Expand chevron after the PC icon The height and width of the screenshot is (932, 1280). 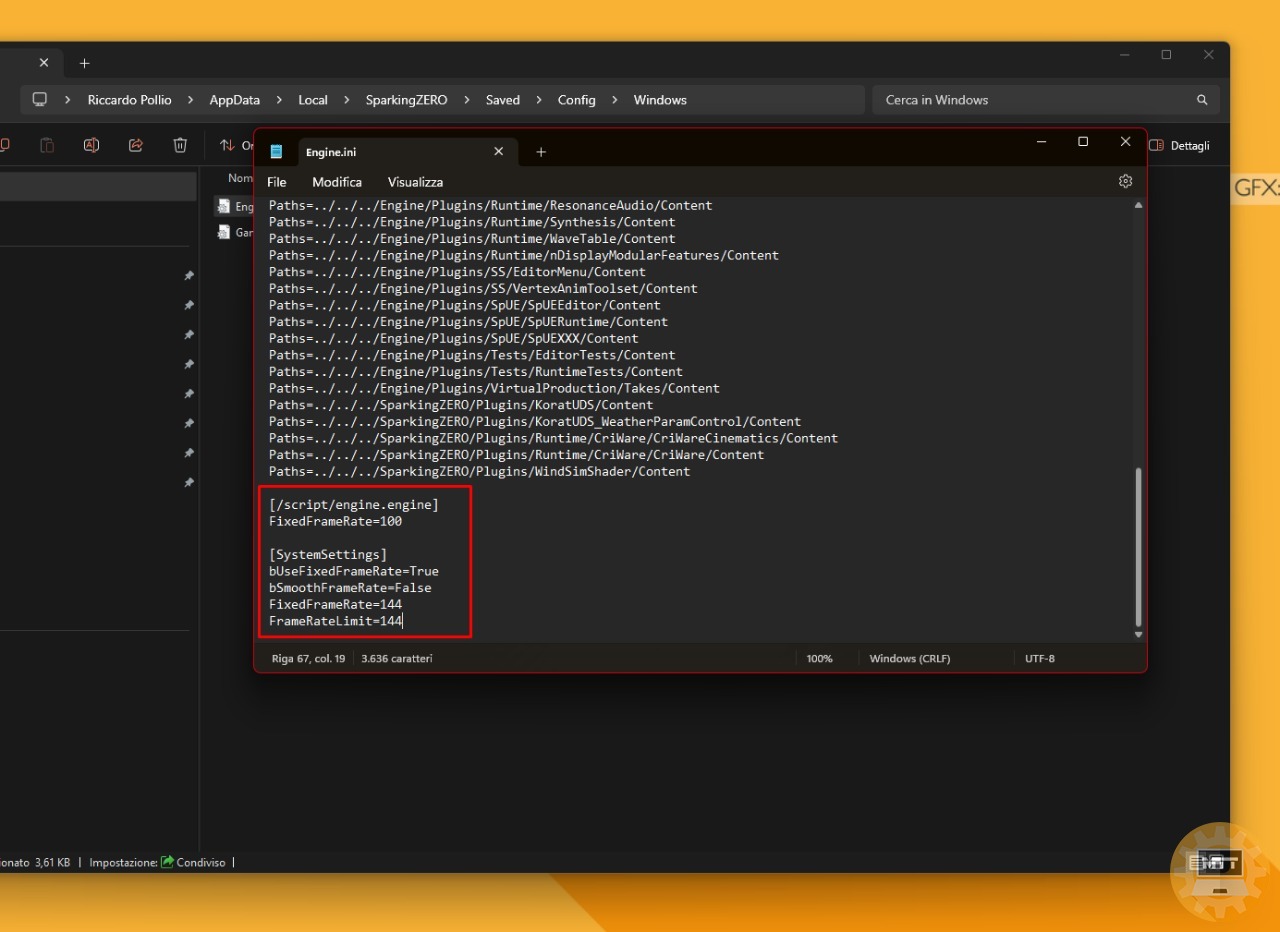click(x=68, y=100)
